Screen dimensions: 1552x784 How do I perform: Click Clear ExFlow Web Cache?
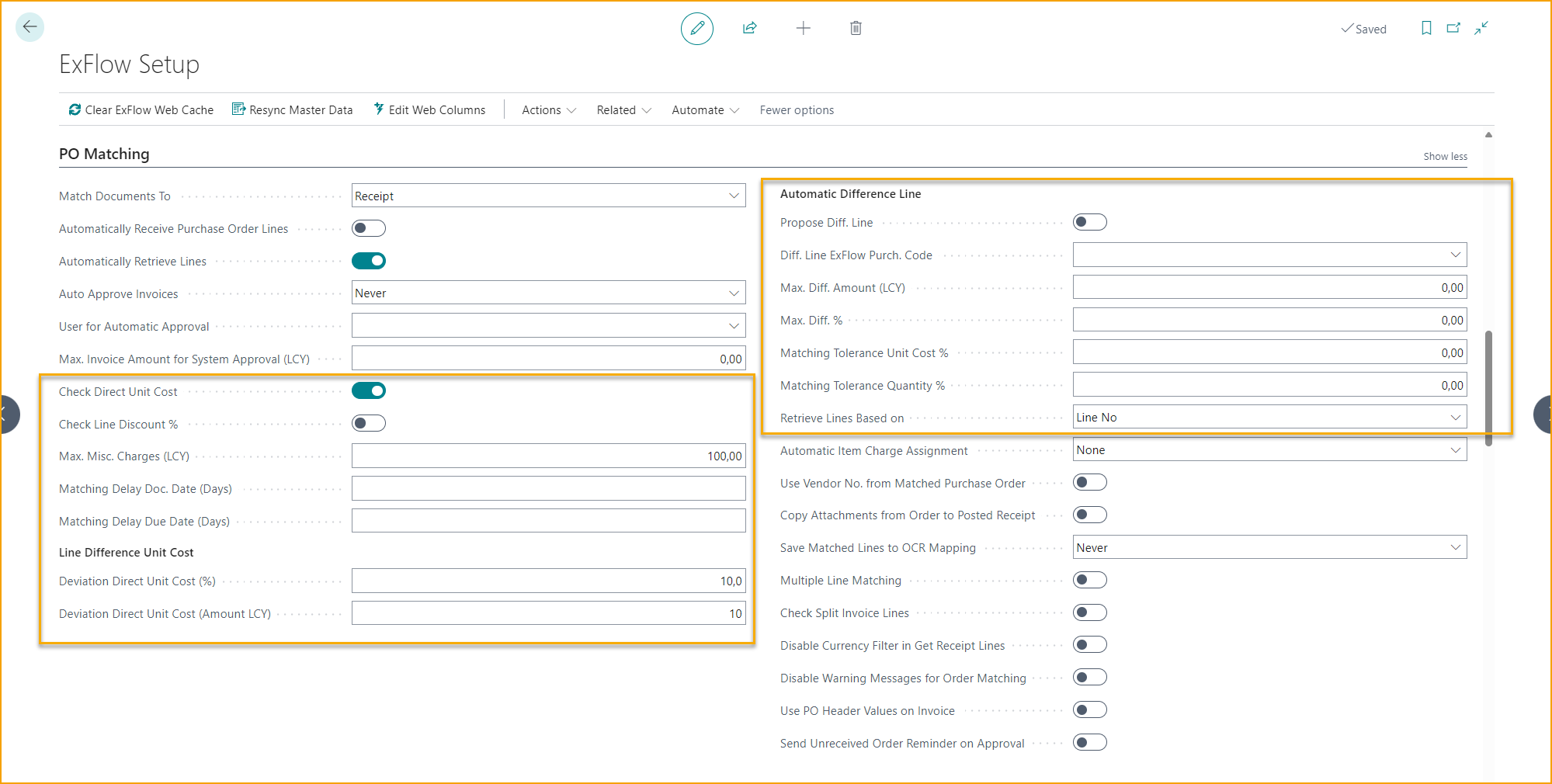tap(141, 110)
